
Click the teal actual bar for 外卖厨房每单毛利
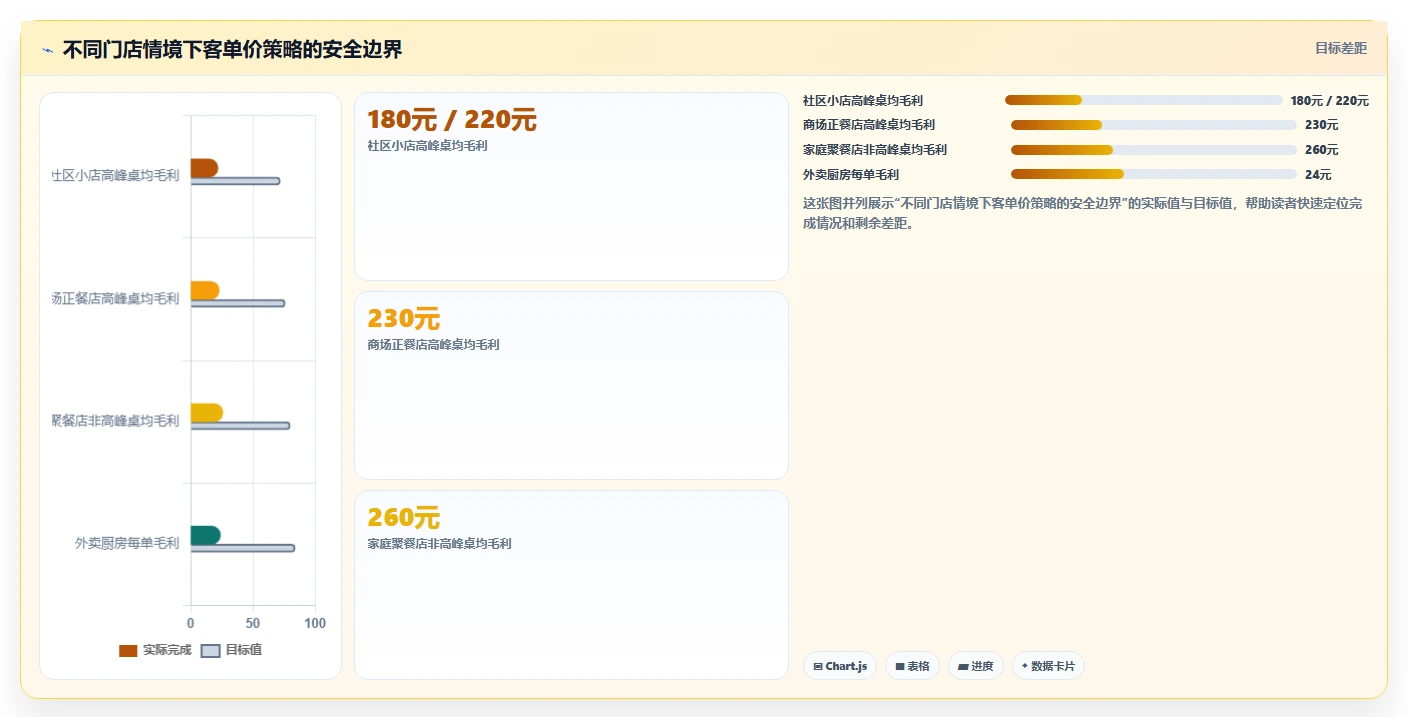click(x=205, y=535)
